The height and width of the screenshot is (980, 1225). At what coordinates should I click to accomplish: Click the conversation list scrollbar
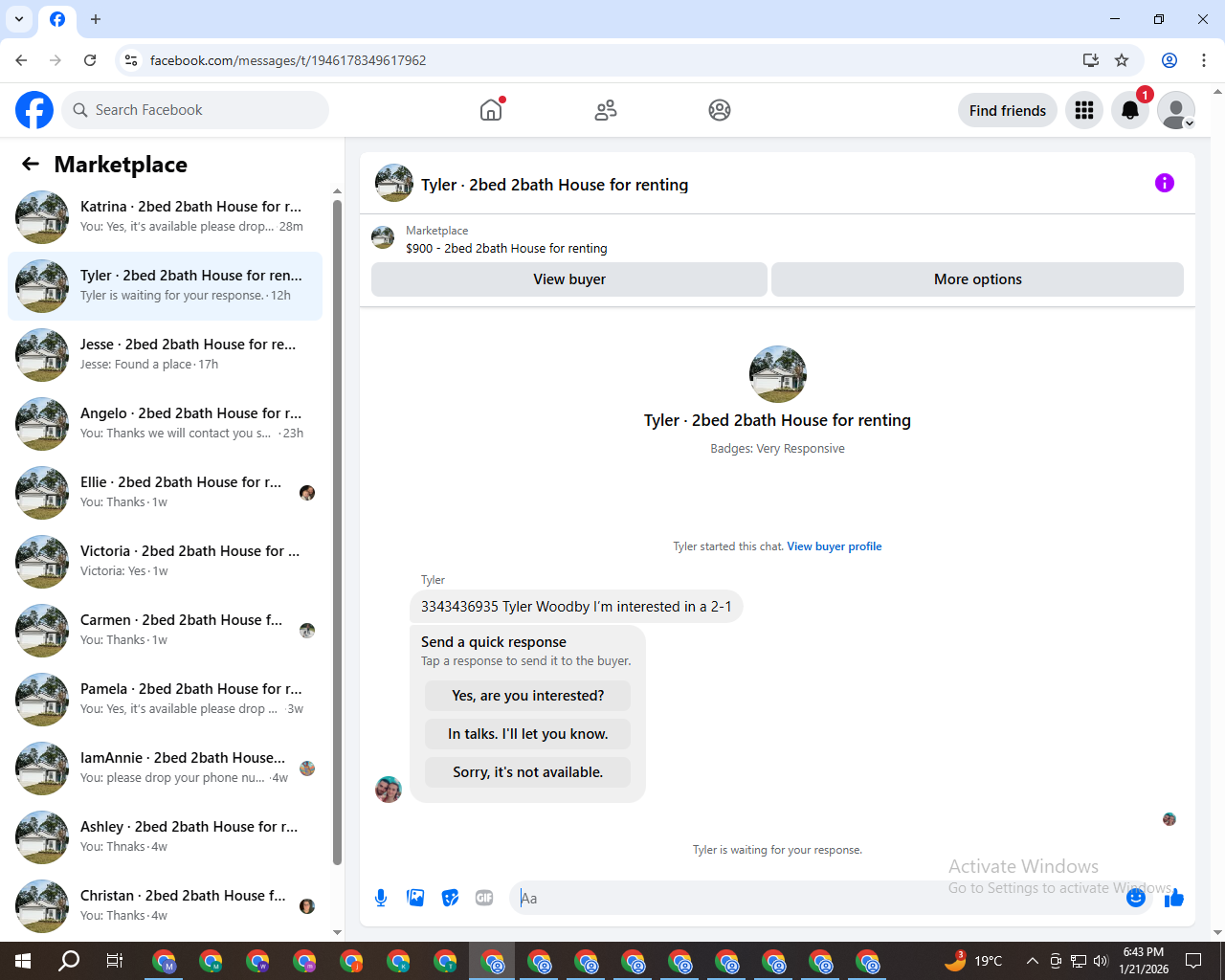pos(337,531)
